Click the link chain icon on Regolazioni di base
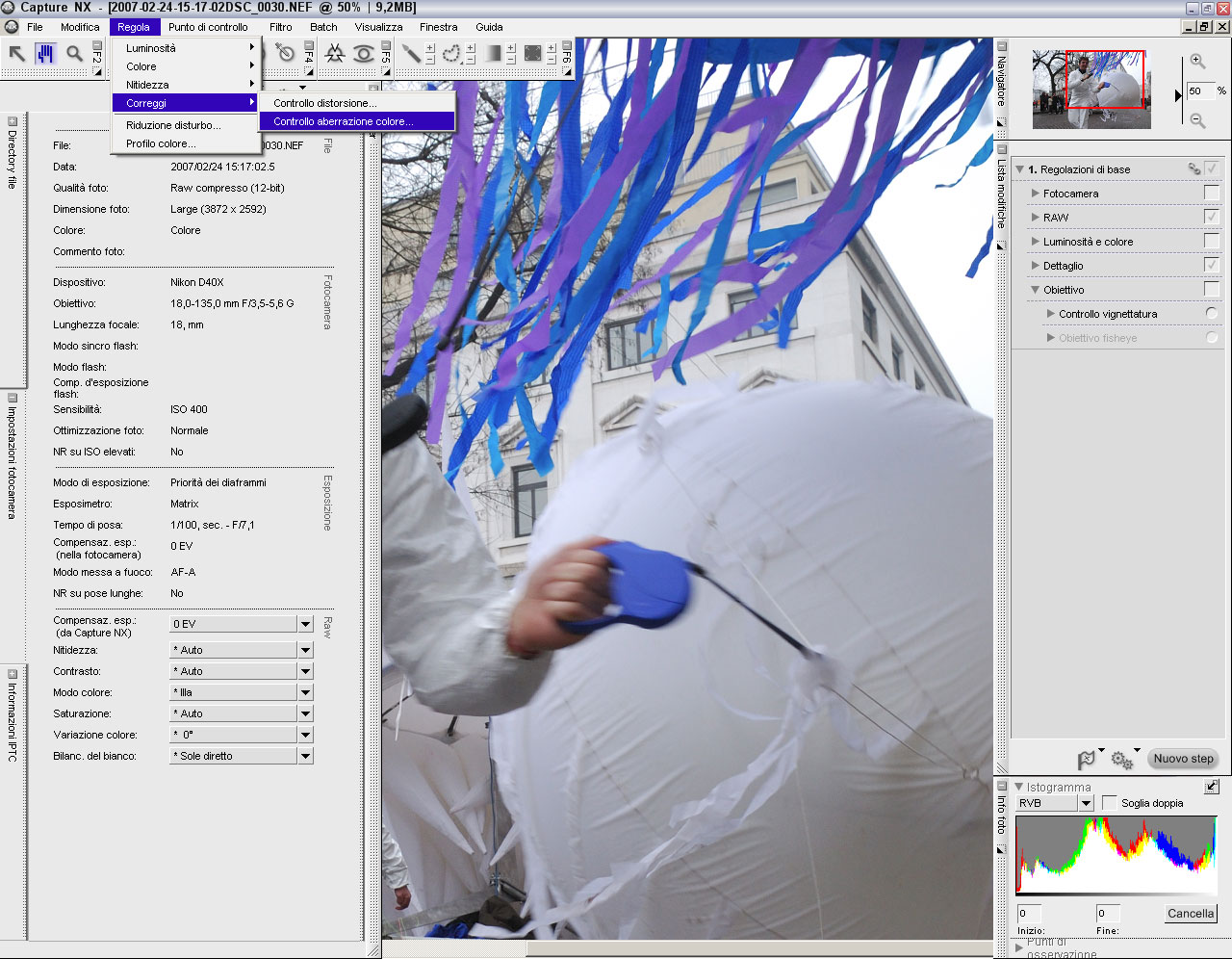1232x959 pixels. click(1194, 169)
